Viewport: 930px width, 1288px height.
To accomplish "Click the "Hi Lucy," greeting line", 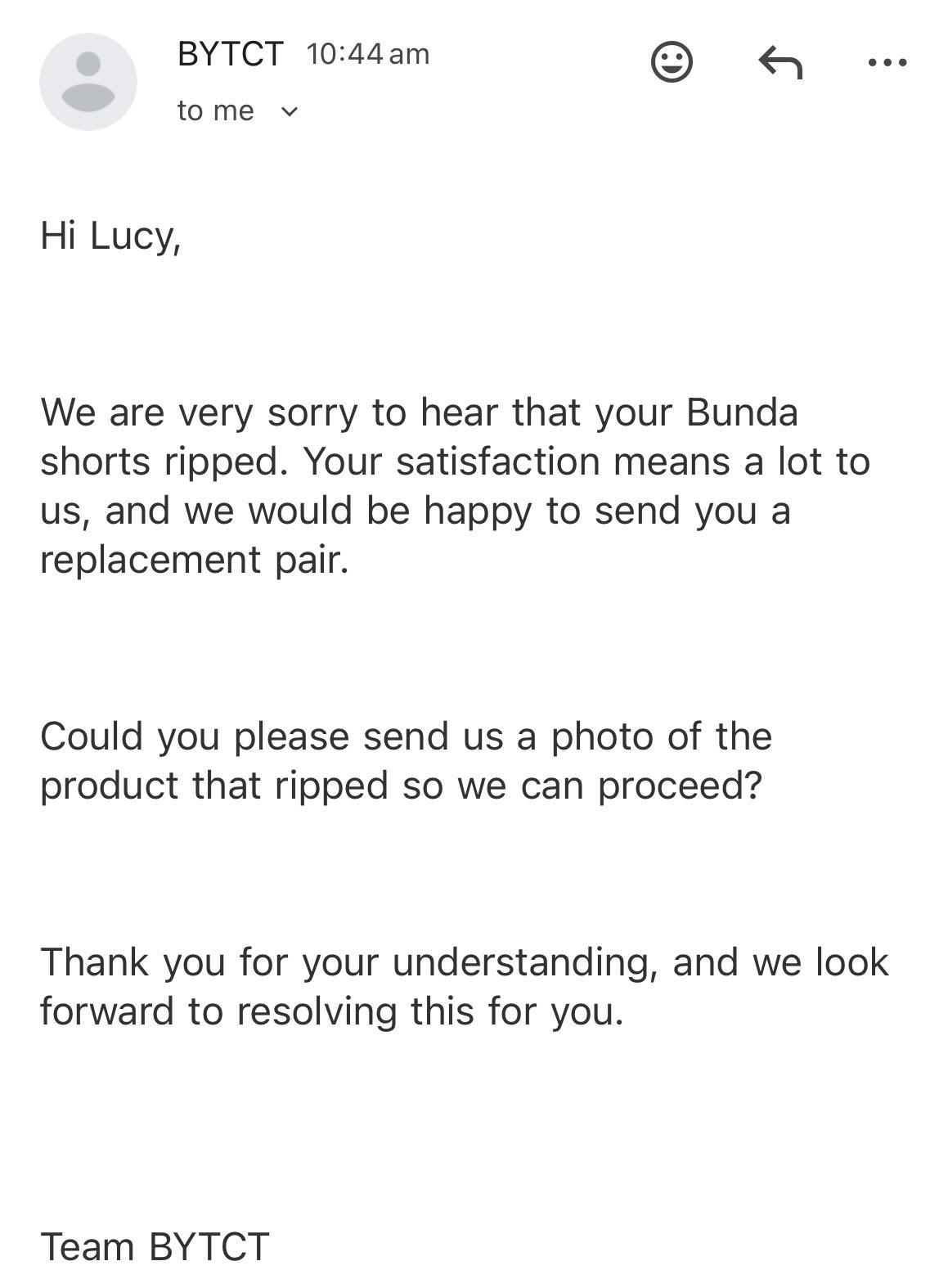I will [x=110, y=236].
